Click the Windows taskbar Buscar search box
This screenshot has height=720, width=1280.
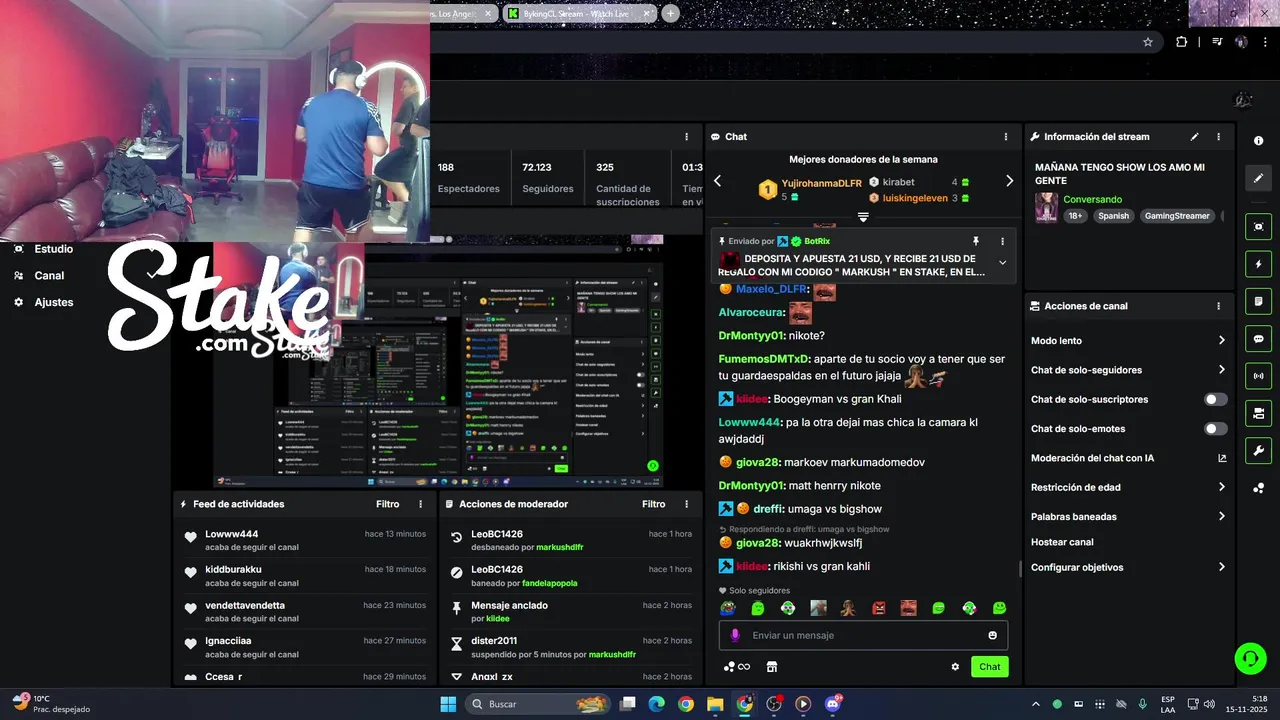tap(536, 704)
